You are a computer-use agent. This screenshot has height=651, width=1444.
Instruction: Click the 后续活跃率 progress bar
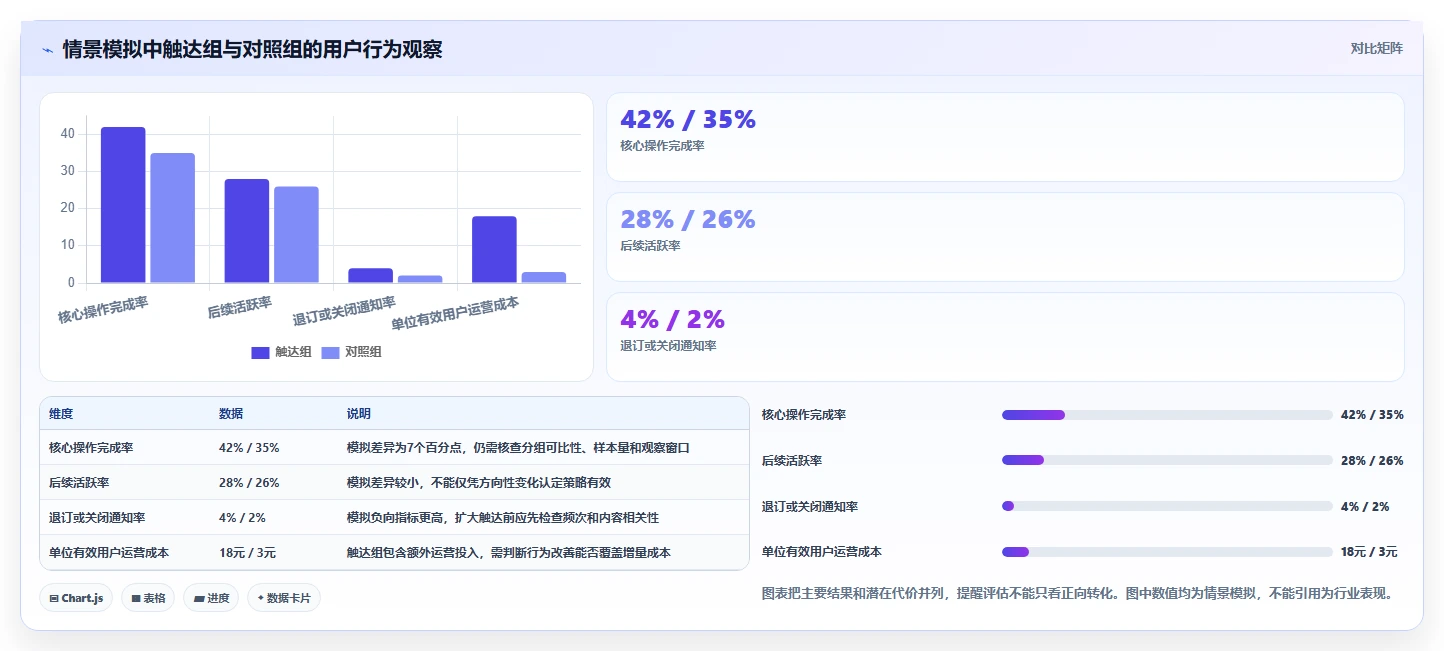(1167, 461)
